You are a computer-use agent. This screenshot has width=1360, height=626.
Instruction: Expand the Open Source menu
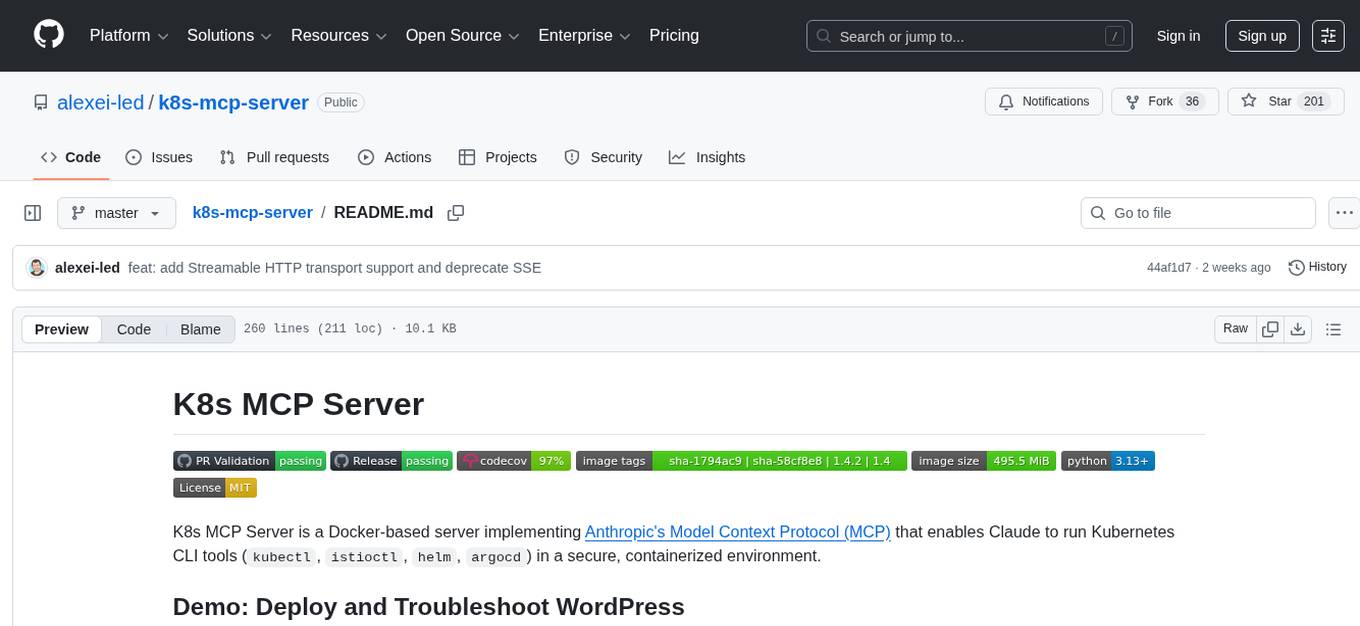tap(462, 36)
